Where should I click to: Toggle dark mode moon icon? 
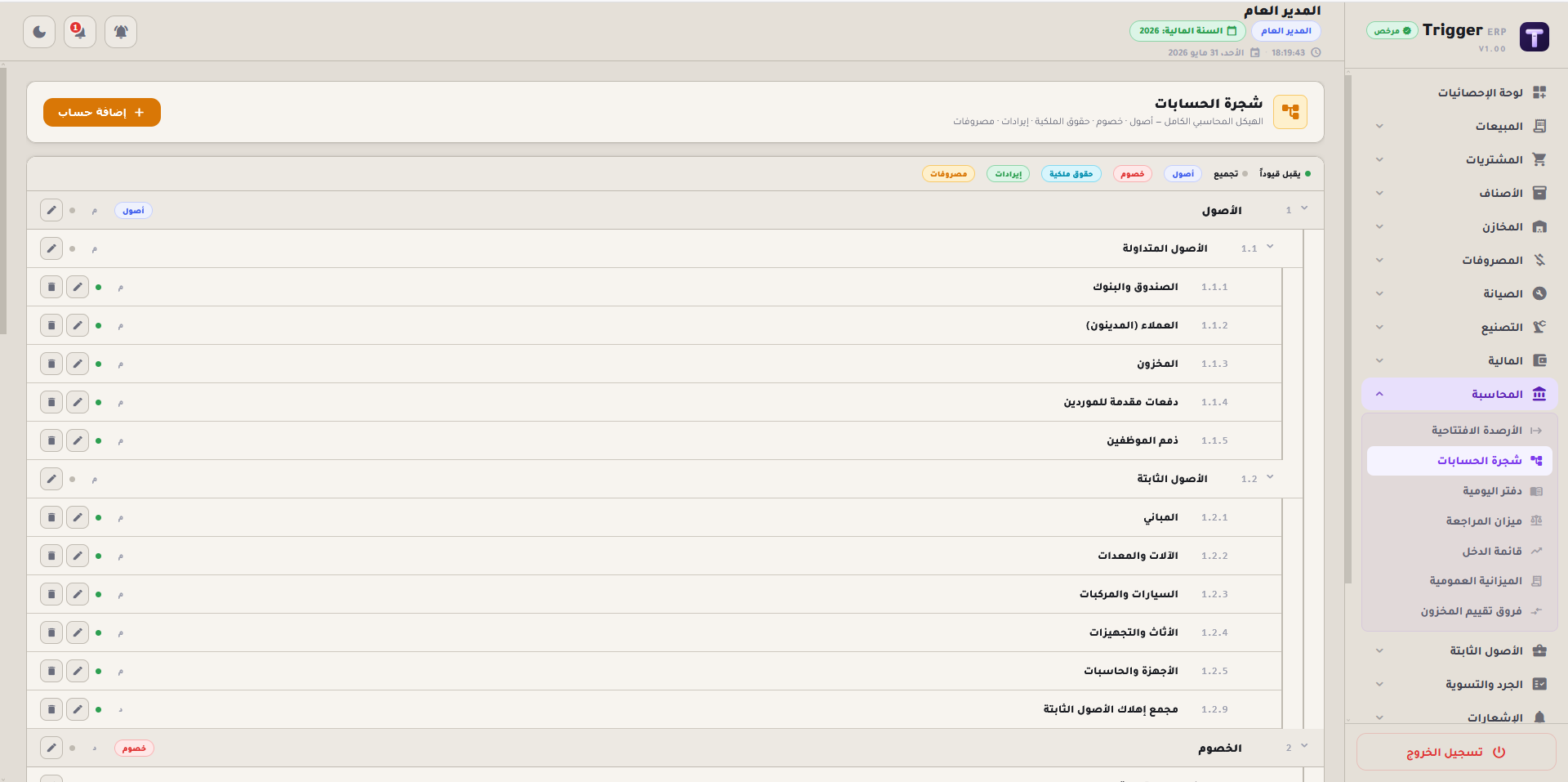pos(39,32)
